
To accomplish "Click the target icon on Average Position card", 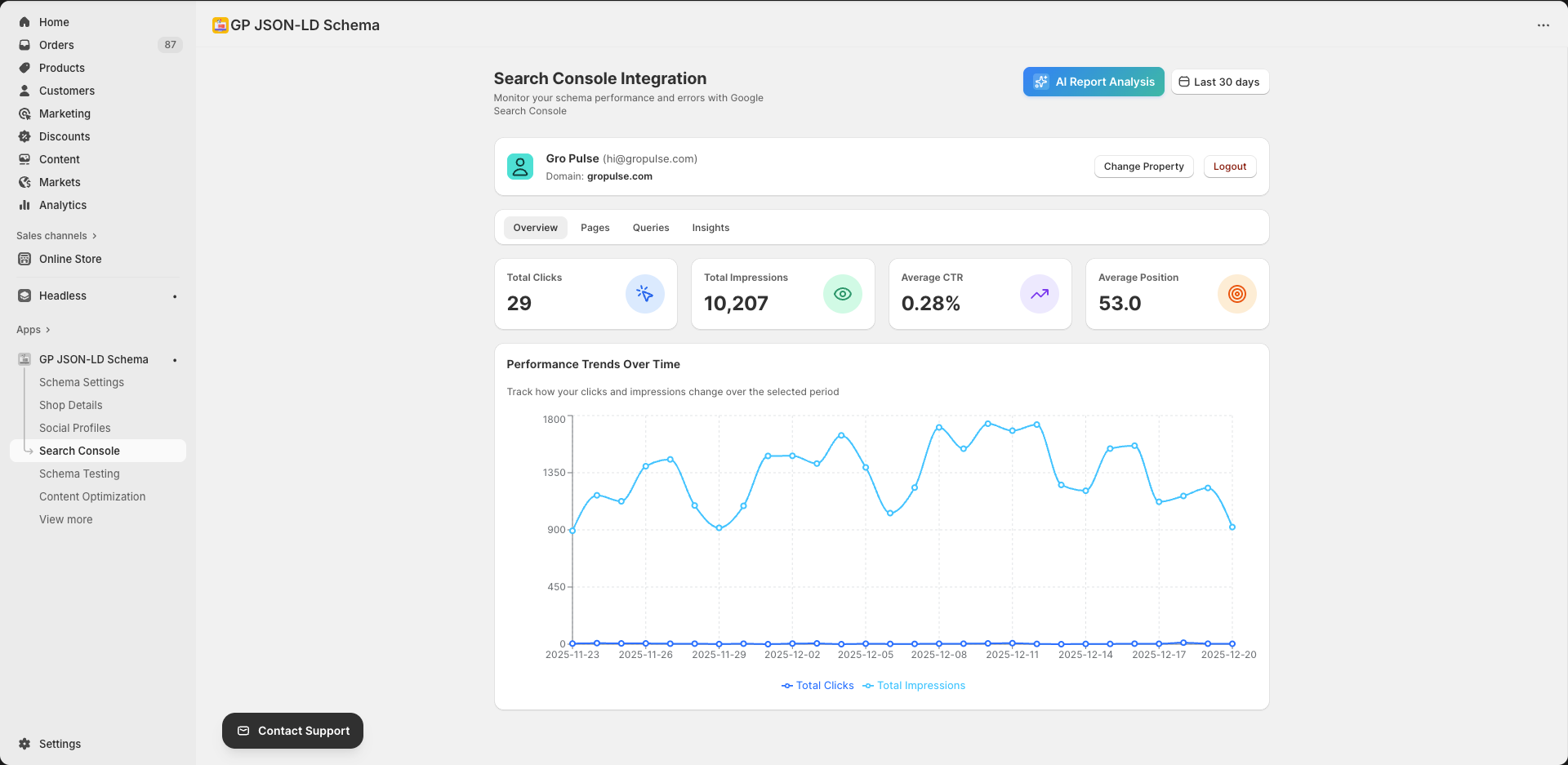I will 1236,294.
